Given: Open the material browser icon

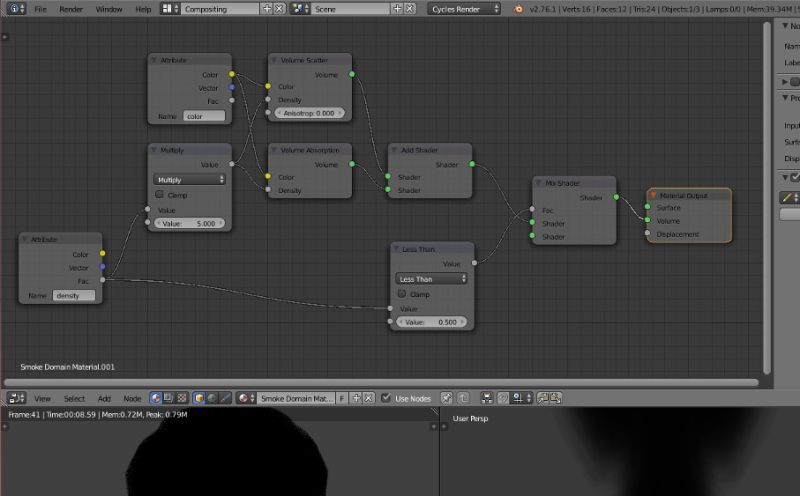Looking at the screenshot, I should click(x=246, y=398).
